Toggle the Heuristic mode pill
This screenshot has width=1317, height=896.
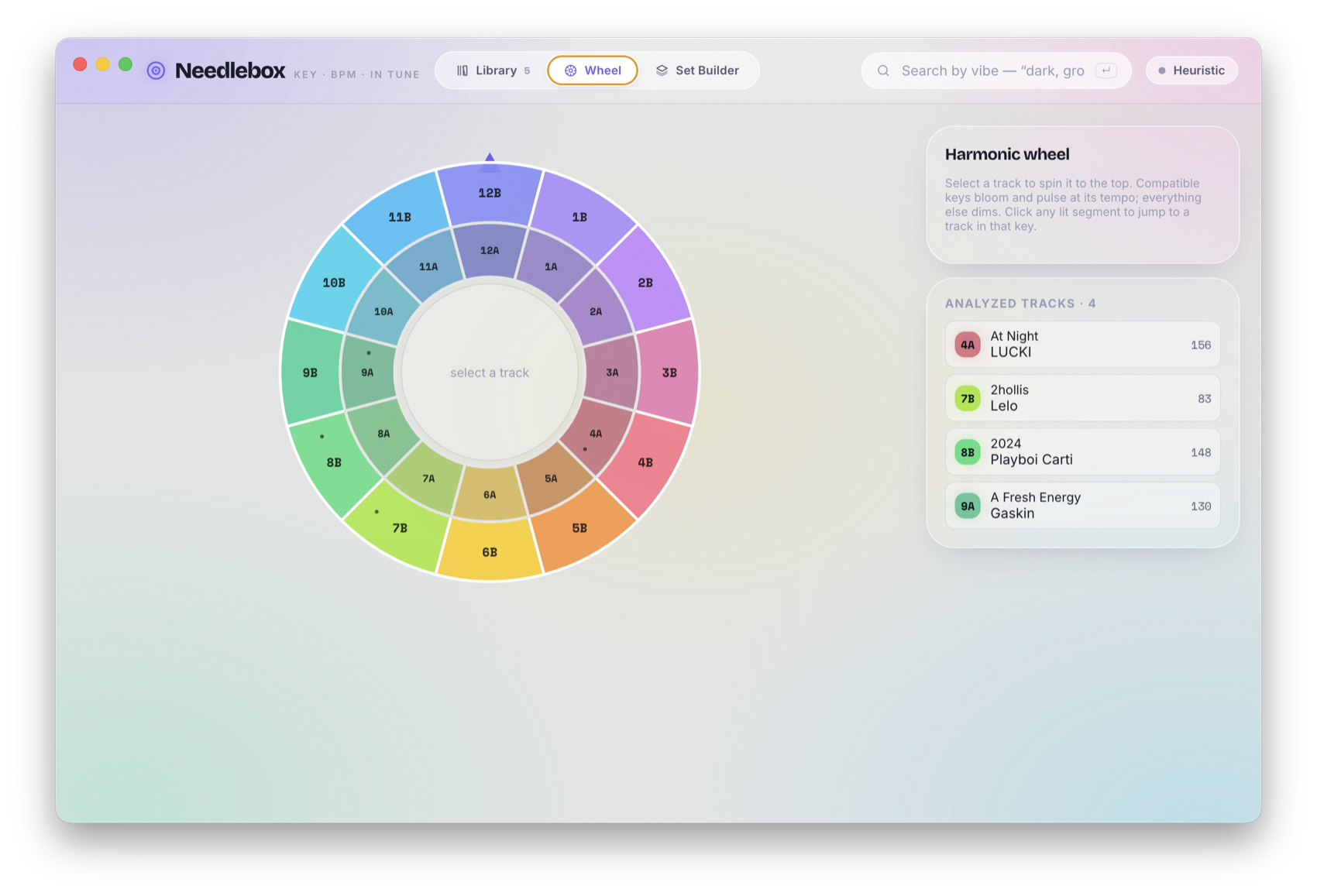click(1191, 70)
